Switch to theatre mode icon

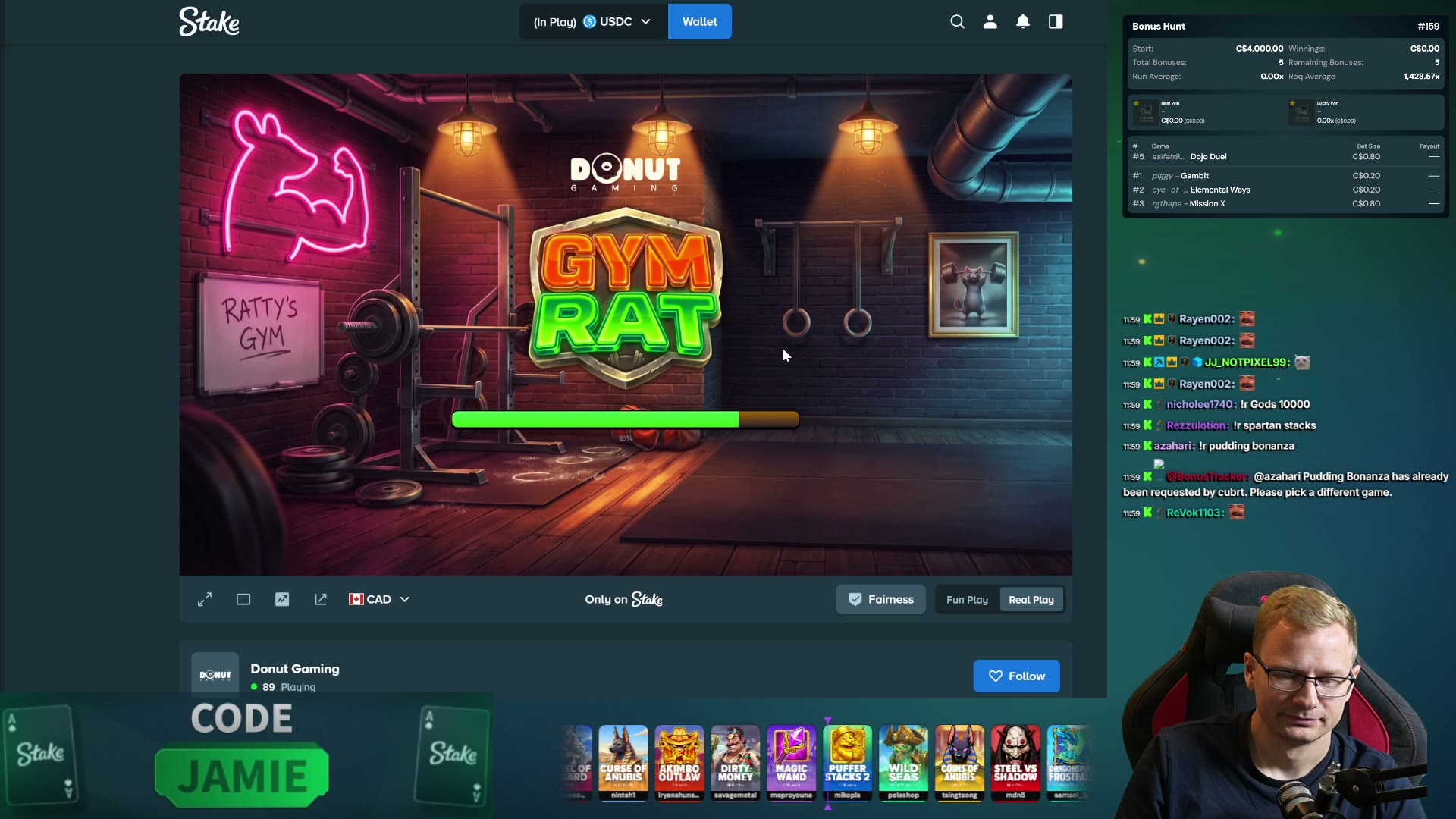tap(243, 599)
